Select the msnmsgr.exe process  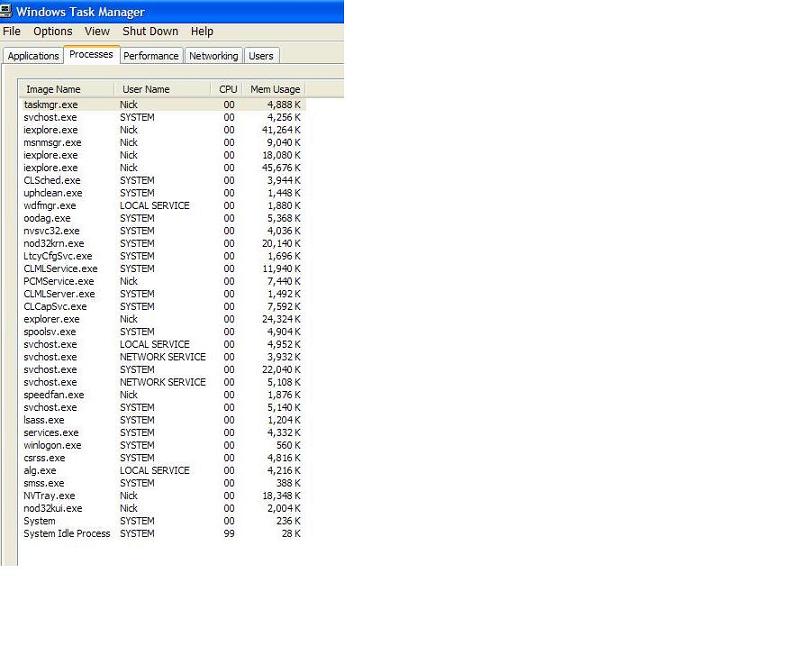point(163,143)
